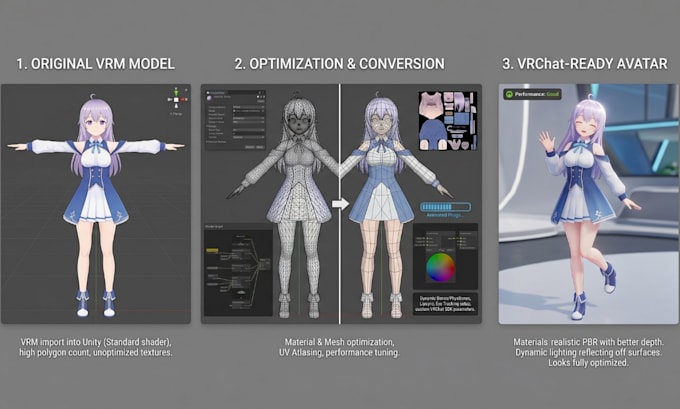The width and height of the screenshot is (680, 409).
Task: Select the yellow node in the shader graph
Action: click(212, 250)
